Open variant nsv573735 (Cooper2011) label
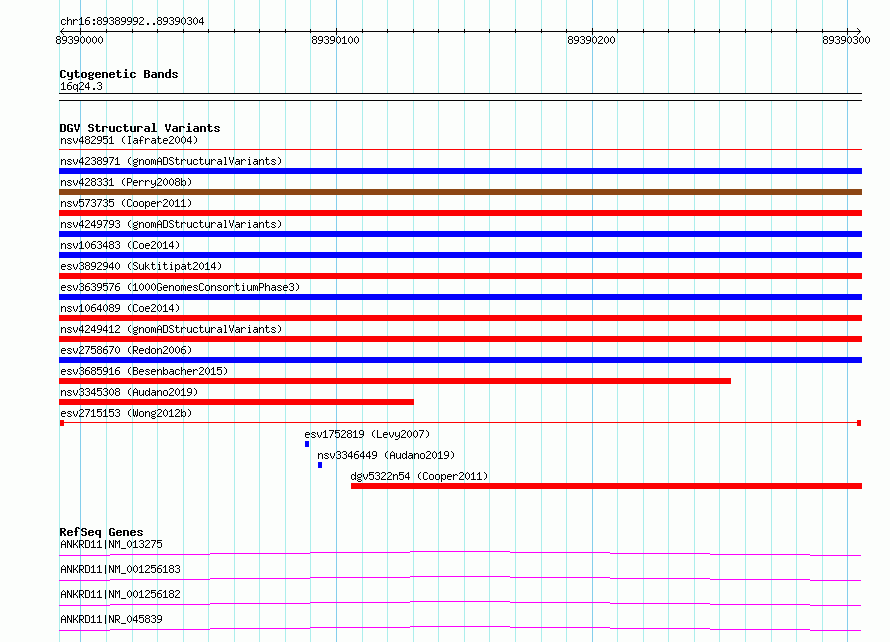This screenshot has height=642, width=890. point(126,203)
